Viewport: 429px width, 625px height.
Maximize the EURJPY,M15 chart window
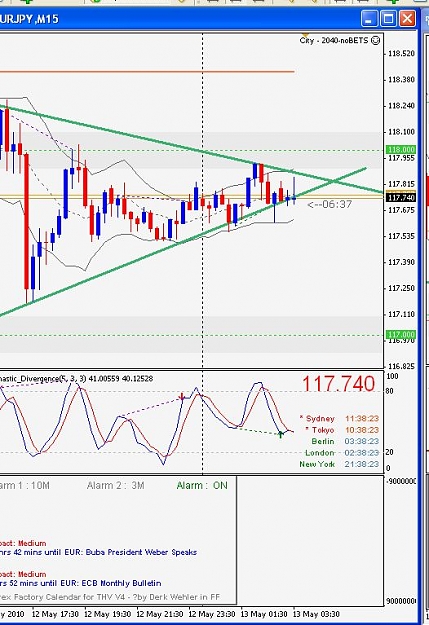388,19
